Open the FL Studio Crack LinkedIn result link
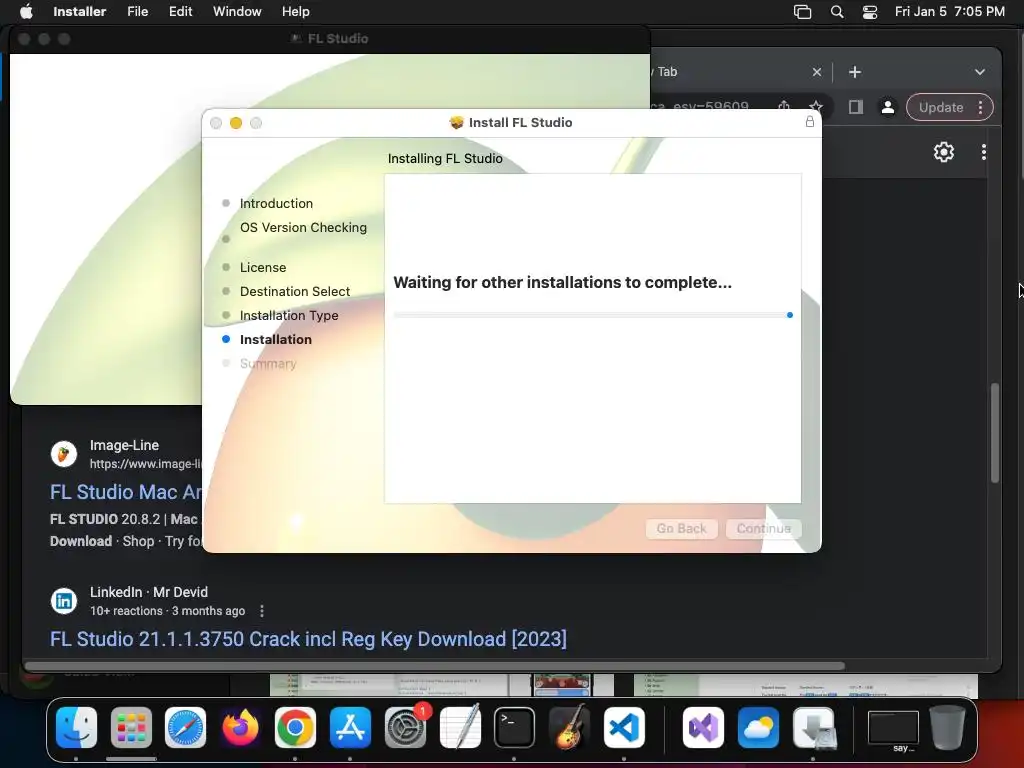The width and height of the screenshot is (1024, 768). [308, 639]
